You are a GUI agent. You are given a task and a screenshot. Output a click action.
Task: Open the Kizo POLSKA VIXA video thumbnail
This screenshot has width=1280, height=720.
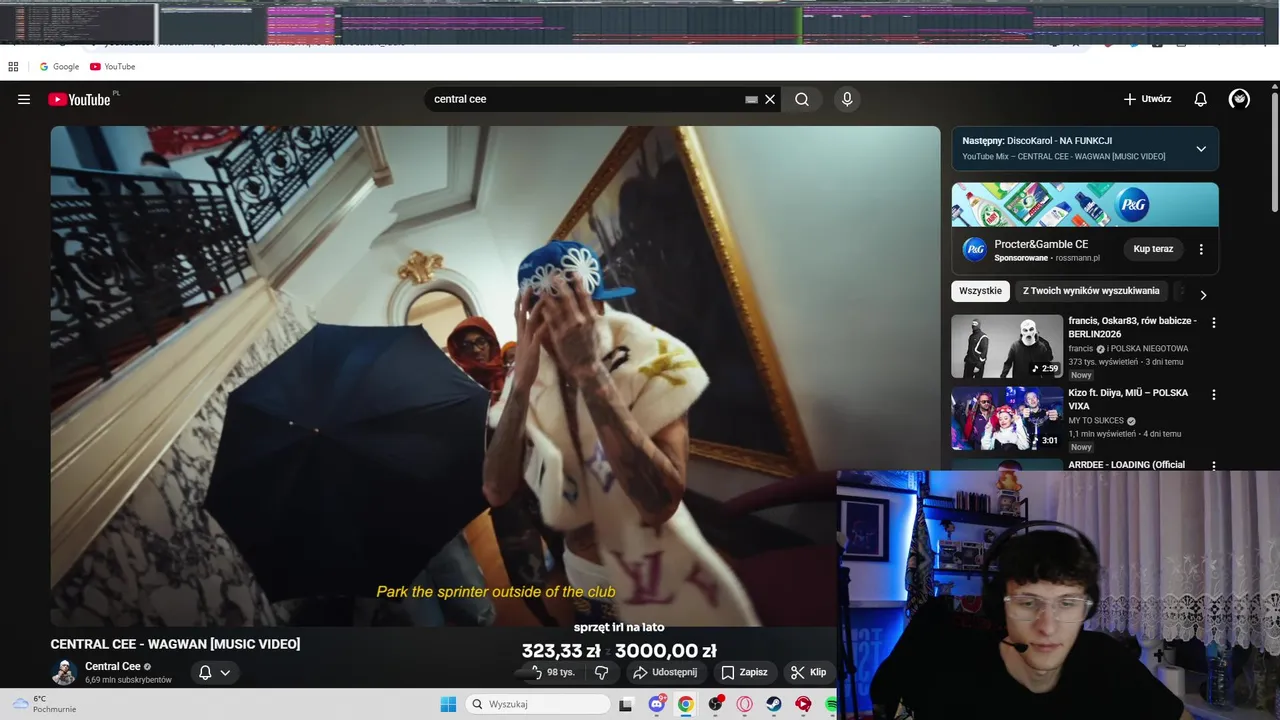1007,419
